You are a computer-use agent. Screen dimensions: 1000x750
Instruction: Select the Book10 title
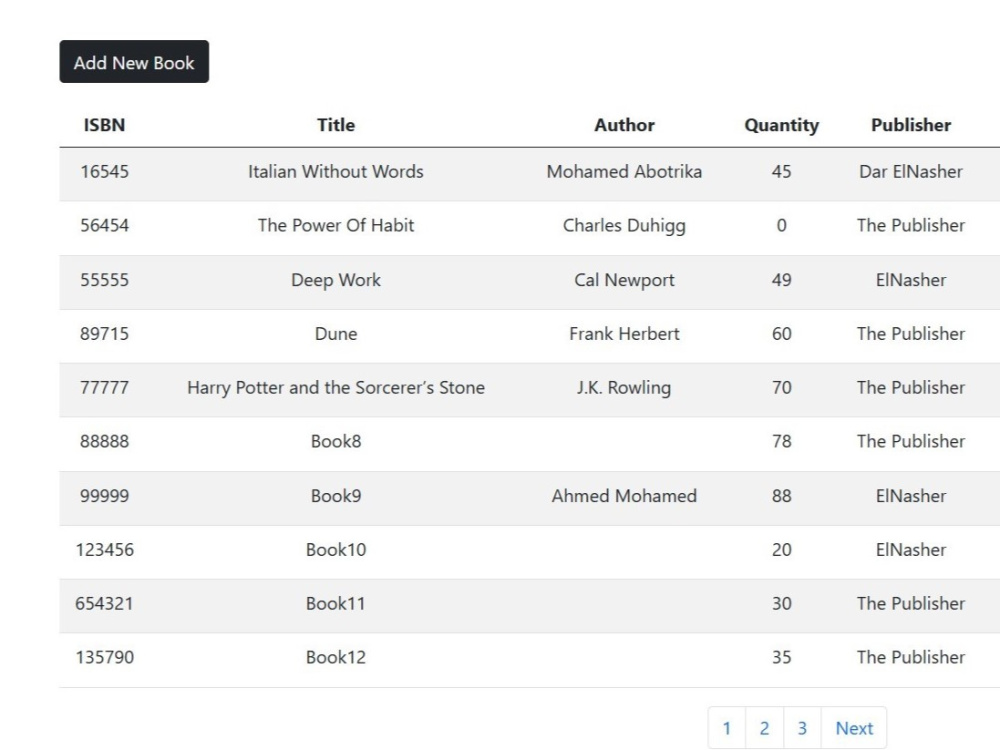coord(336,549)
